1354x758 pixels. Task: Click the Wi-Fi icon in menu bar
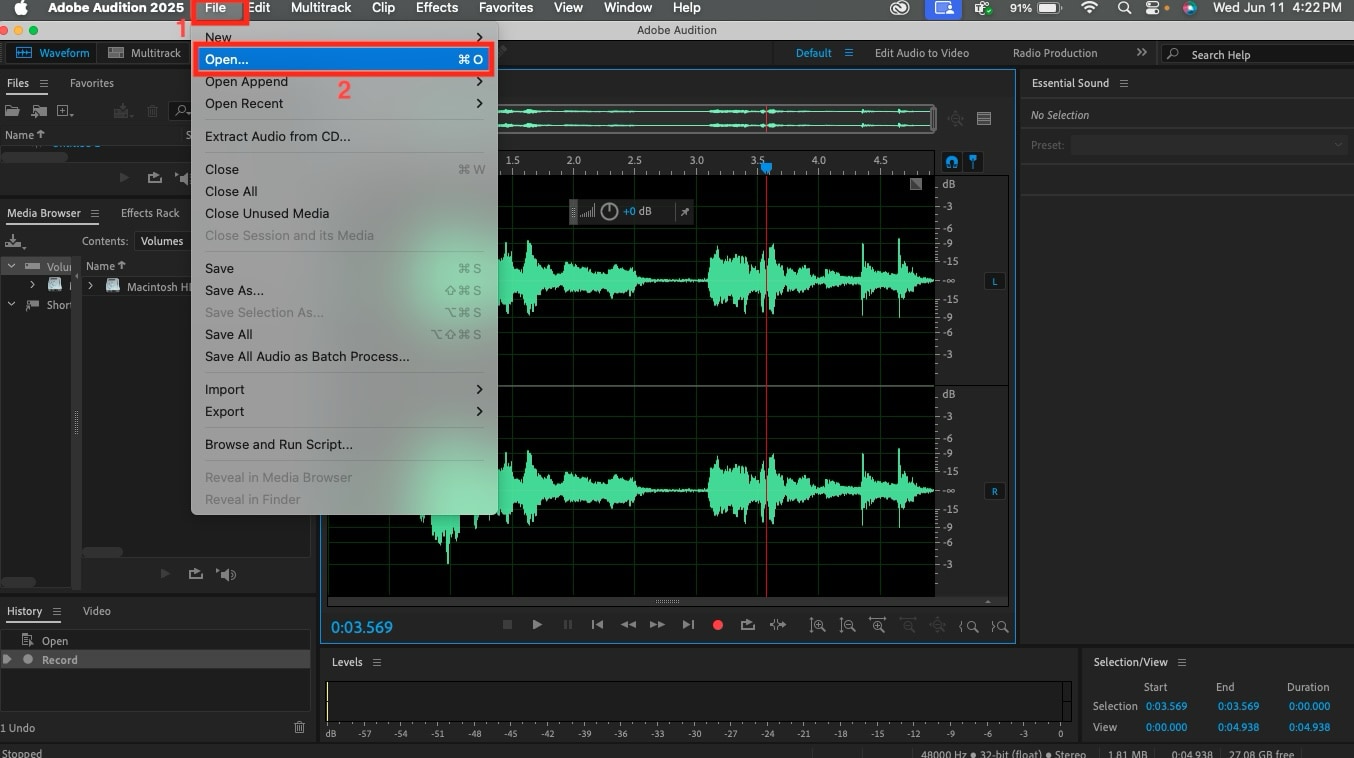click(x=1090, y=8)
